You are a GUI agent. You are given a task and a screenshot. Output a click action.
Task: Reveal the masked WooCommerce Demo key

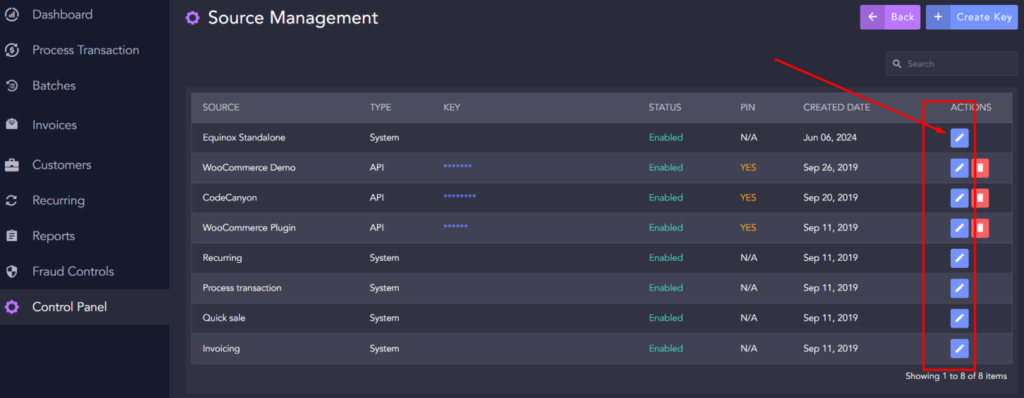click(457, 167)
